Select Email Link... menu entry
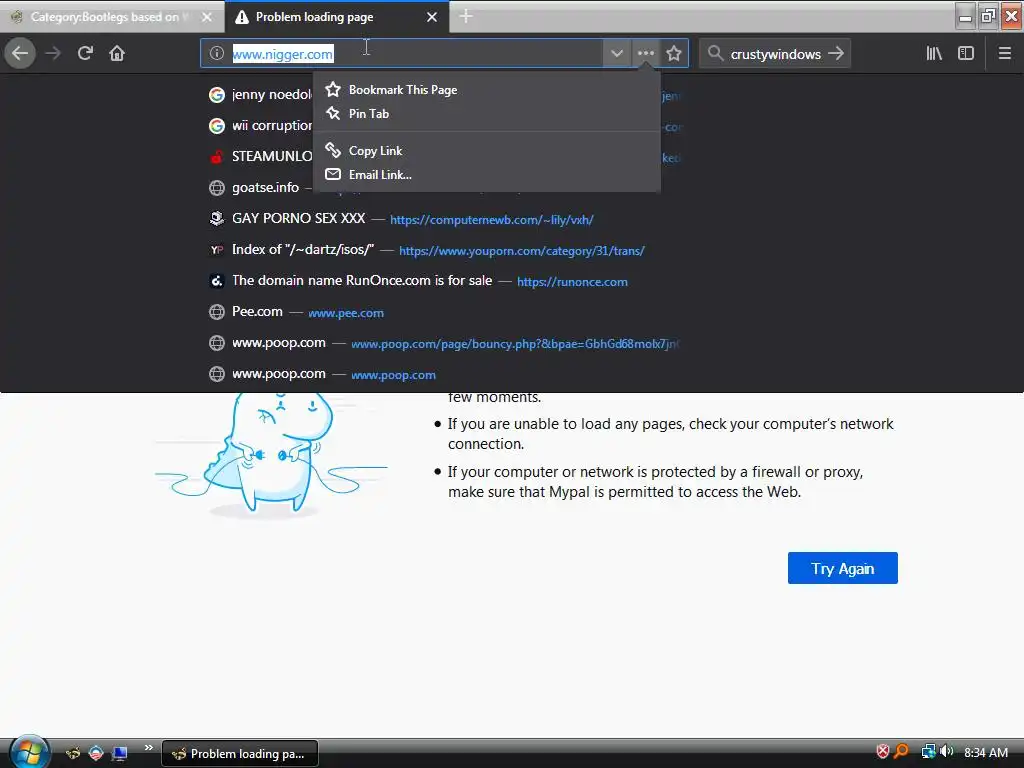Image resolution: width=1024 pixels, height=768 pixels. 487,174
